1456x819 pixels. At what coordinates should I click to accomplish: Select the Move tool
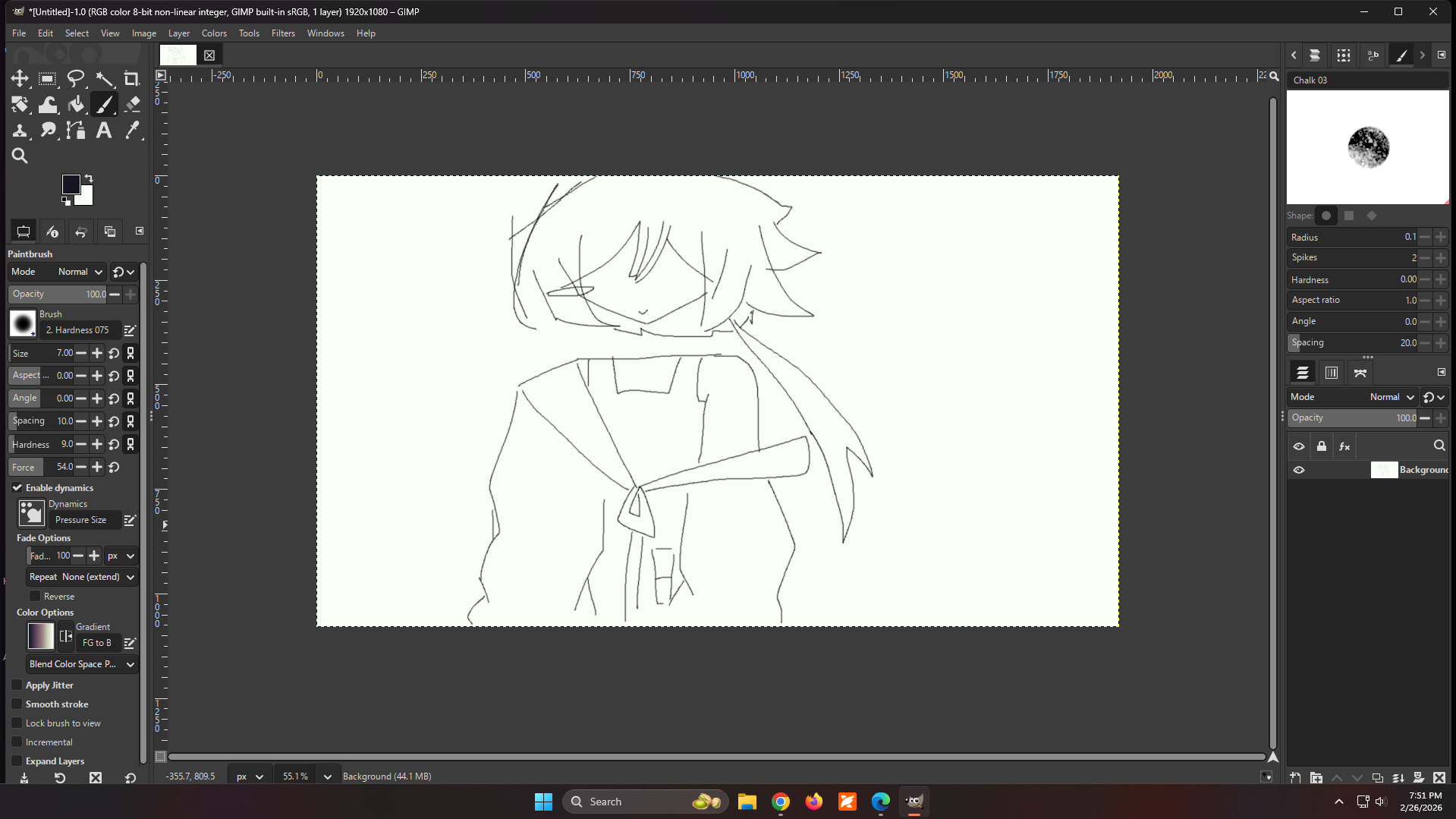point(20,78)
